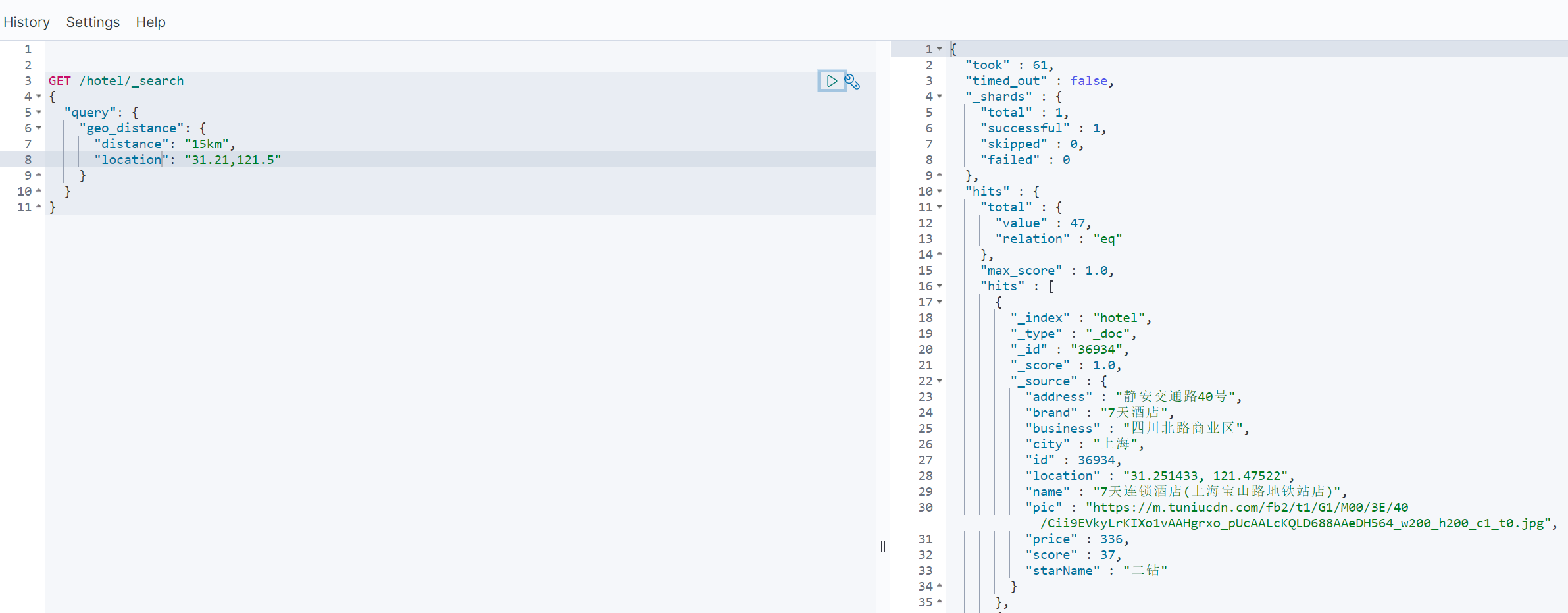Image resolution: width=1568 pixels, height=613 pixels.
Task: Click the "address" : "静安交通路40号" line
Action: pos(1133,396)
